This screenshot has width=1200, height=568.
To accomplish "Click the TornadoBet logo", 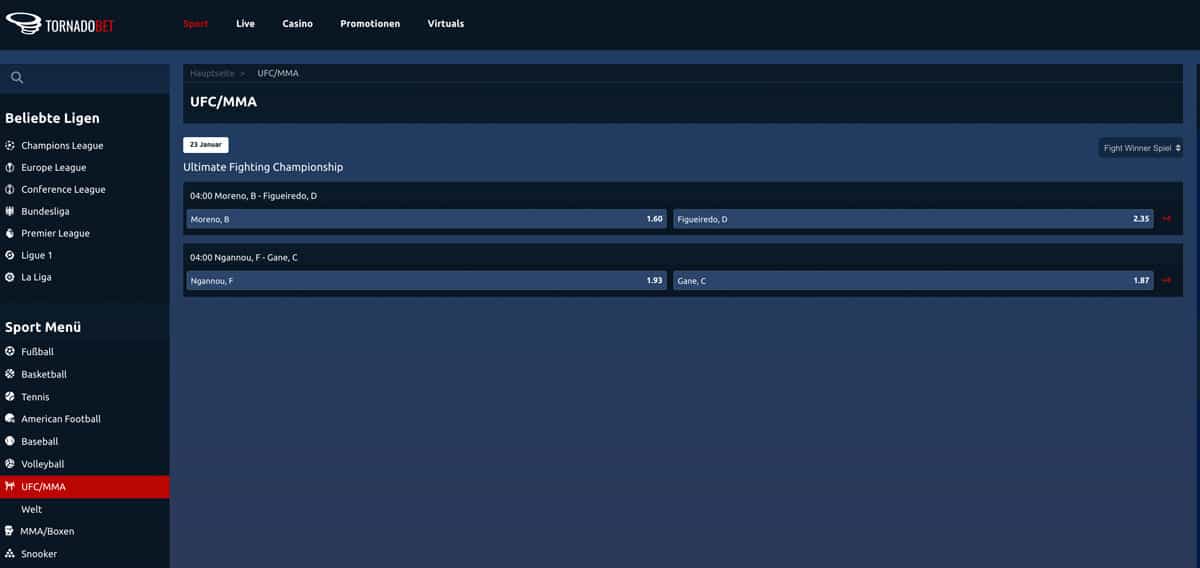I will coord(60,24).
